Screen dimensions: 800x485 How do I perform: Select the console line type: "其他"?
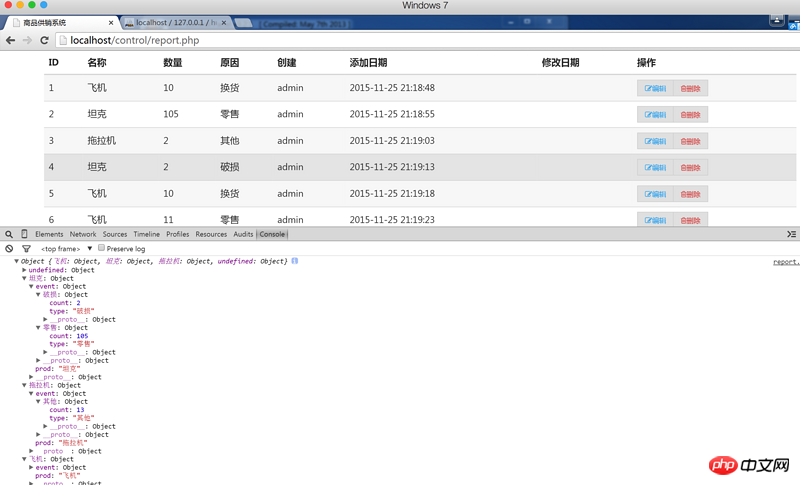pyautogui.click(x=72, y=418)
